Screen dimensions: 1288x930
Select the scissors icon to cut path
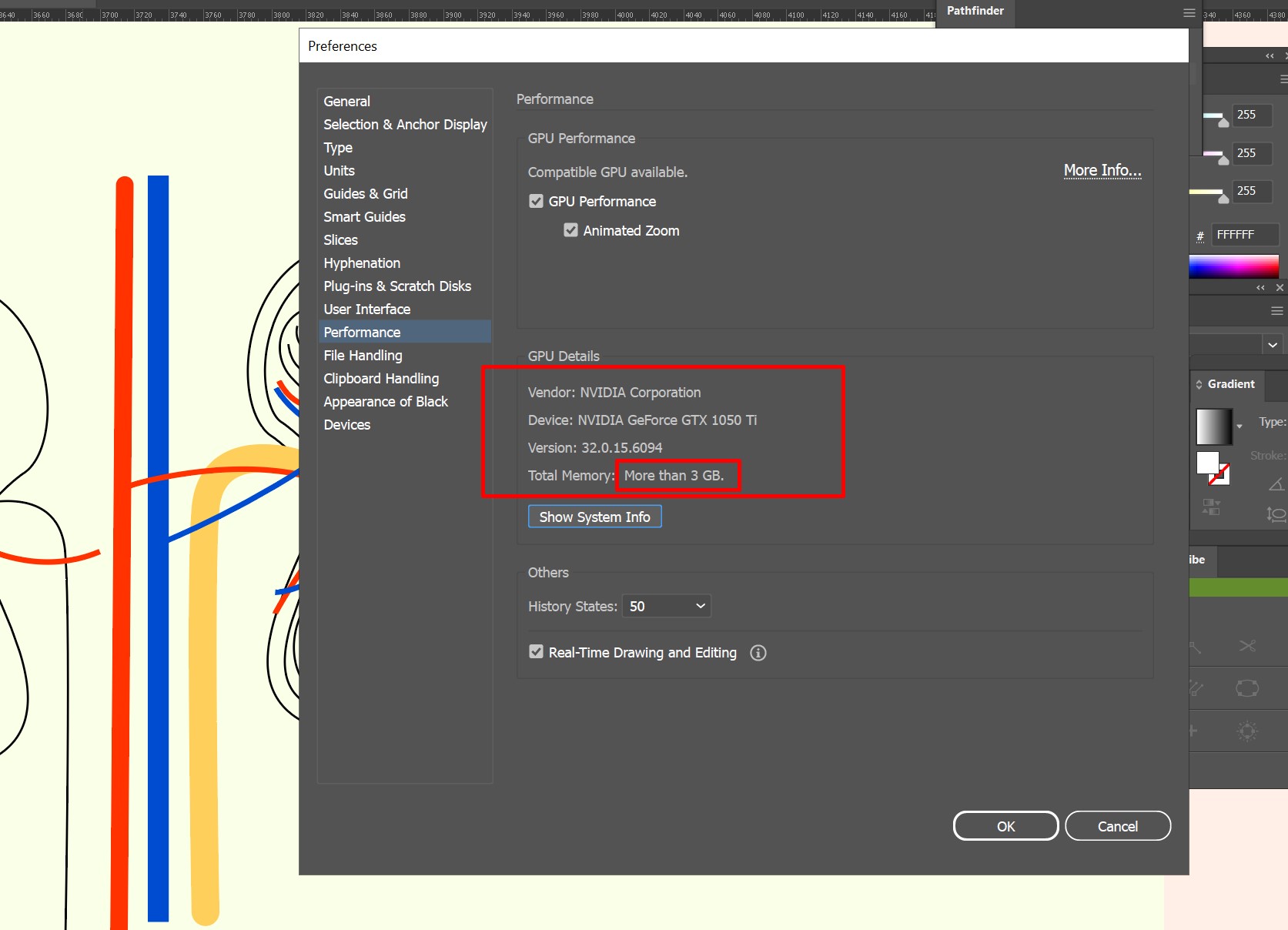(x=1247, y=646)
